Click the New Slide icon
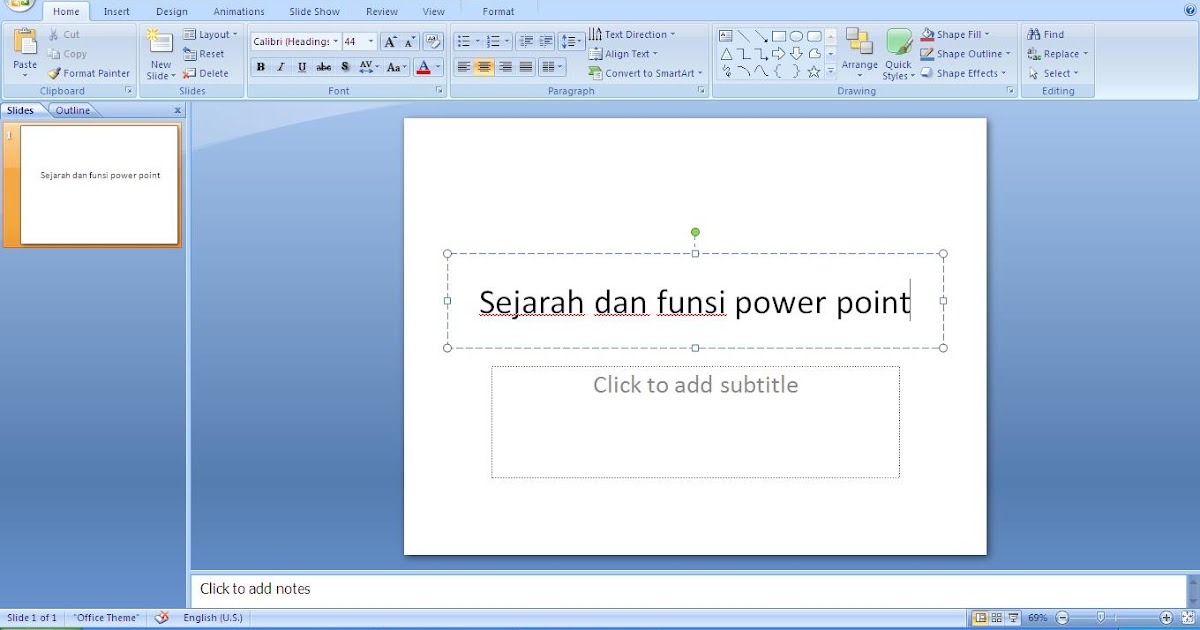1200x630 pixels. pyautogui.click(x=159, y=42)
